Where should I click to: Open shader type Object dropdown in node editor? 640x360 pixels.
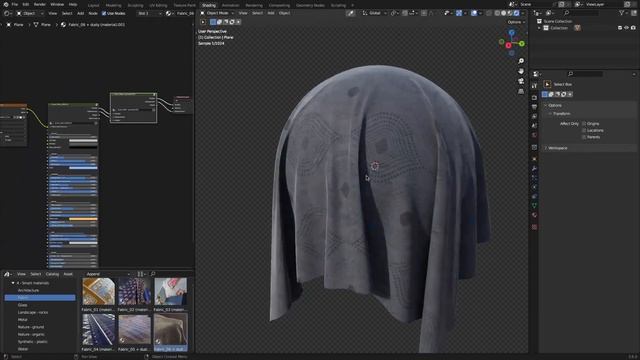(x=29, y=13)
